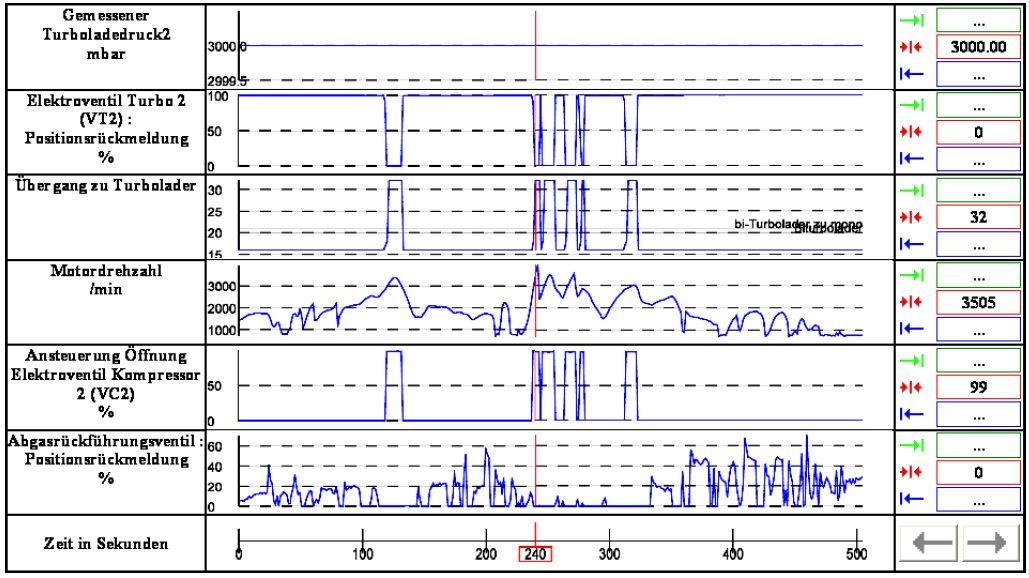Click red cursor icon in Abgasrückführungsventil row
1029x578 pixels.
click(x=912, y=472)
